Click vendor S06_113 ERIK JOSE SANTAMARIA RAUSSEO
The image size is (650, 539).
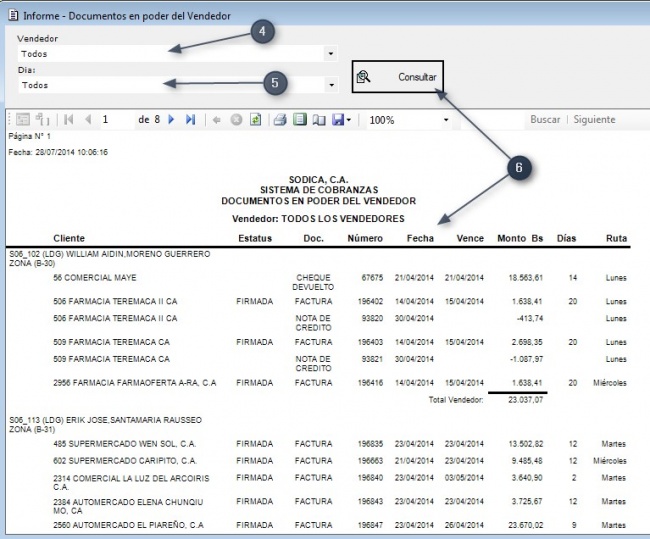tap(106, 425)
